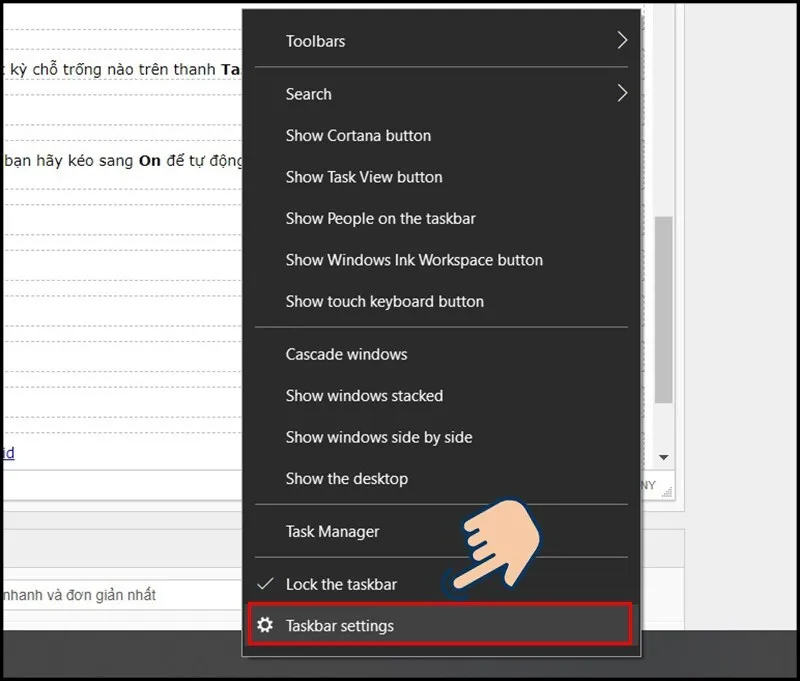
Task: Open the Search menu entry
Action: 440,94
